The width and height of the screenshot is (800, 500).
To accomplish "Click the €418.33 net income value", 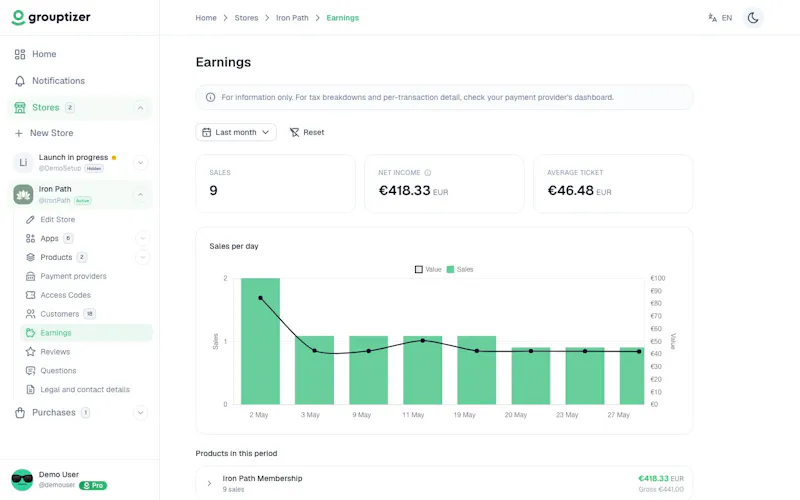I will click(405, 191).
